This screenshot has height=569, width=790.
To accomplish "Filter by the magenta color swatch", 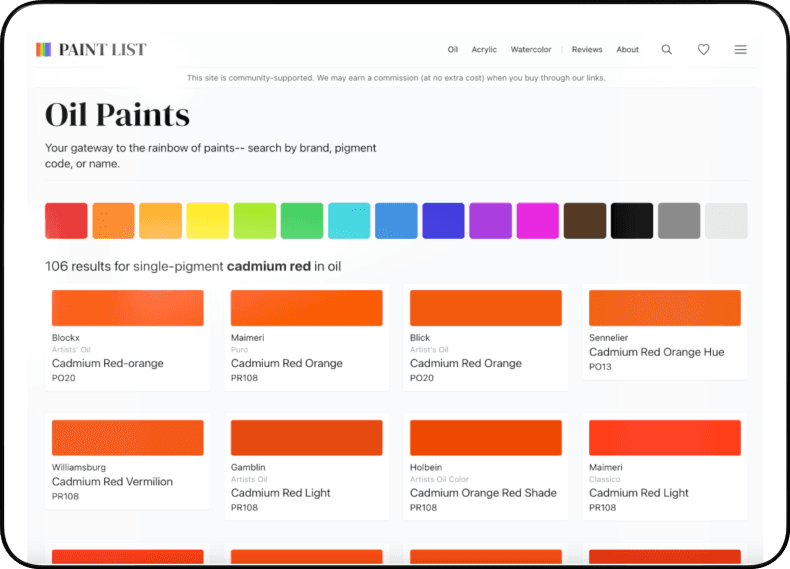I will [538, 221].
